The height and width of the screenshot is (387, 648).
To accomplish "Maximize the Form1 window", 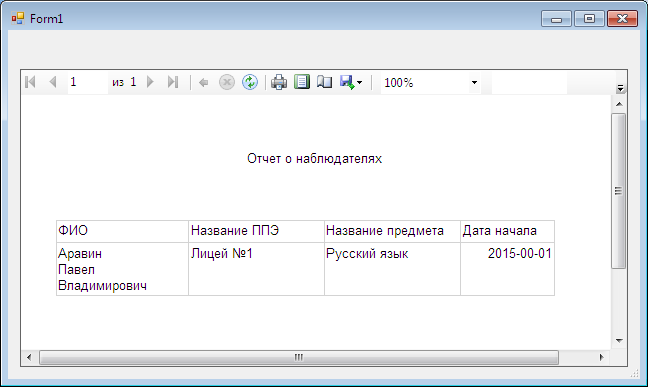I will pyautogui.click(x=589, y=19).
